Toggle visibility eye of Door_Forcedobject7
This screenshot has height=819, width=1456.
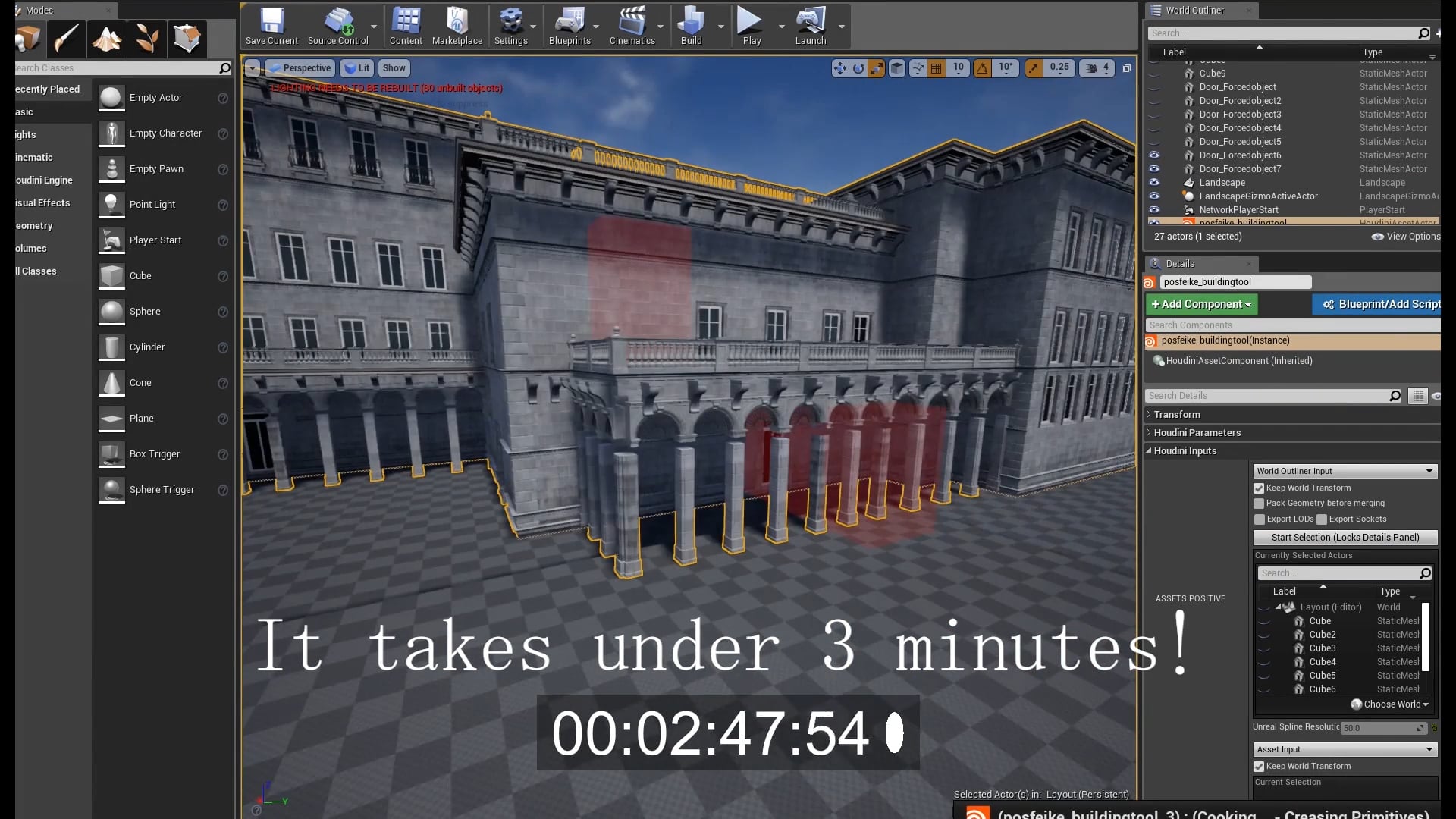[1154, 169]
